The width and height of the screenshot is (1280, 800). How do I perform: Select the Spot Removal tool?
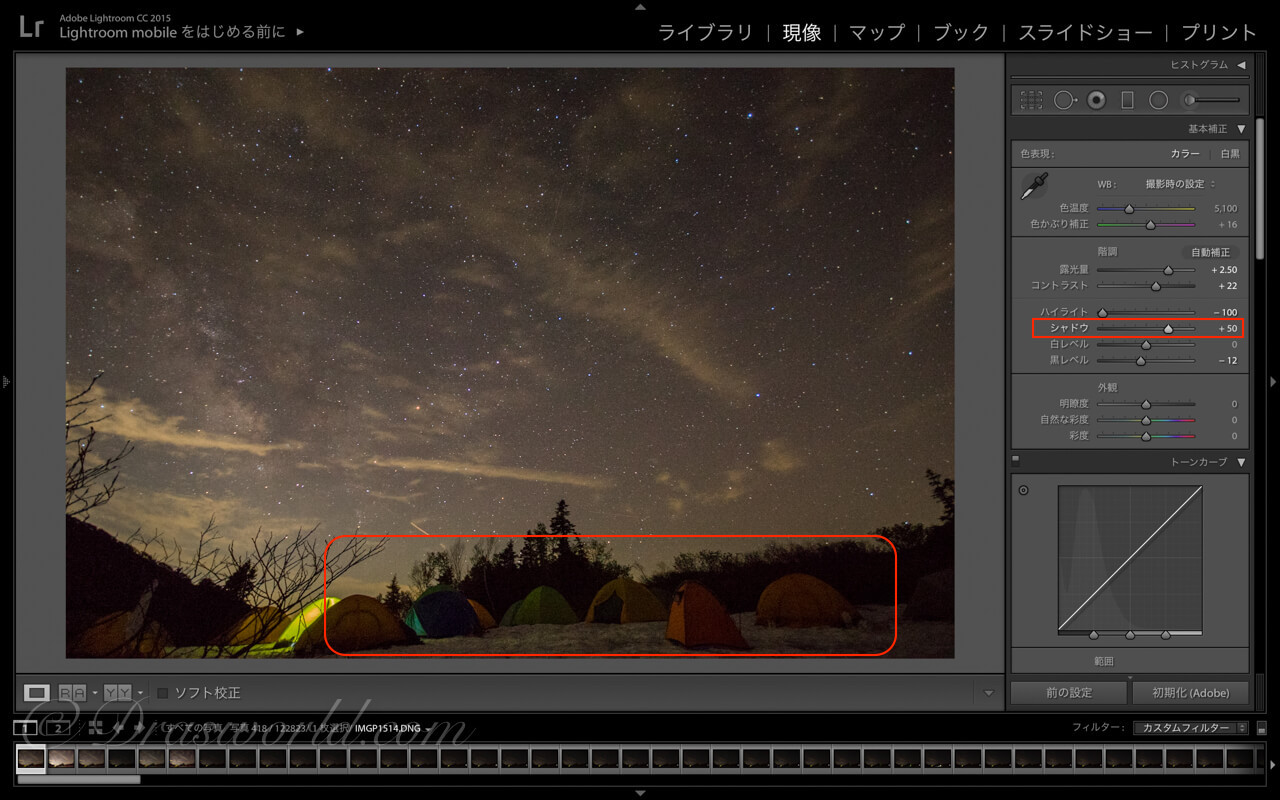[1065, 100]
